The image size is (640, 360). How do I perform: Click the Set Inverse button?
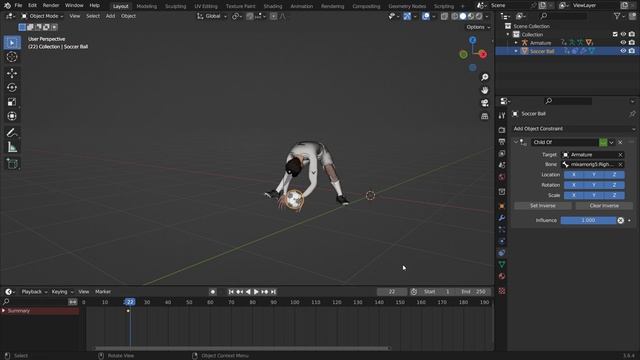543,206
